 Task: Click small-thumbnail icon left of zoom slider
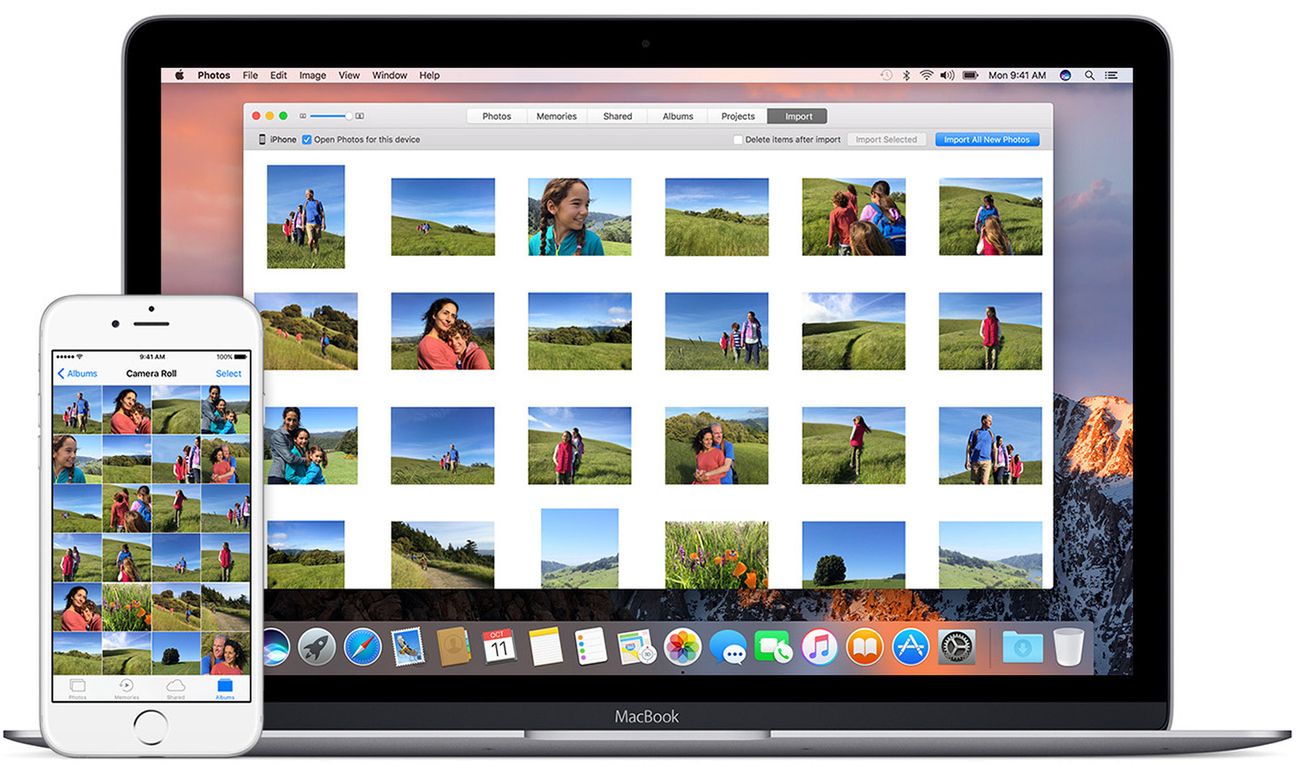point(303,116)
